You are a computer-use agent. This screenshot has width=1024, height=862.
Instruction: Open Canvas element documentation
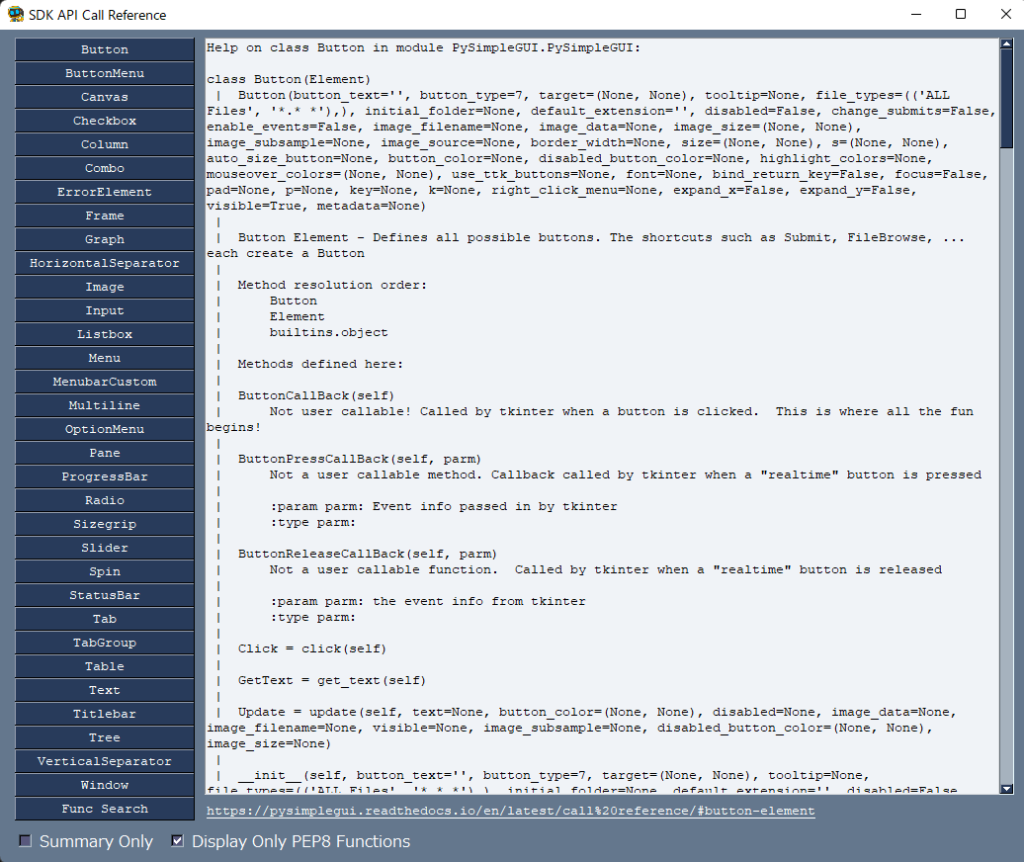coord(105,97)
